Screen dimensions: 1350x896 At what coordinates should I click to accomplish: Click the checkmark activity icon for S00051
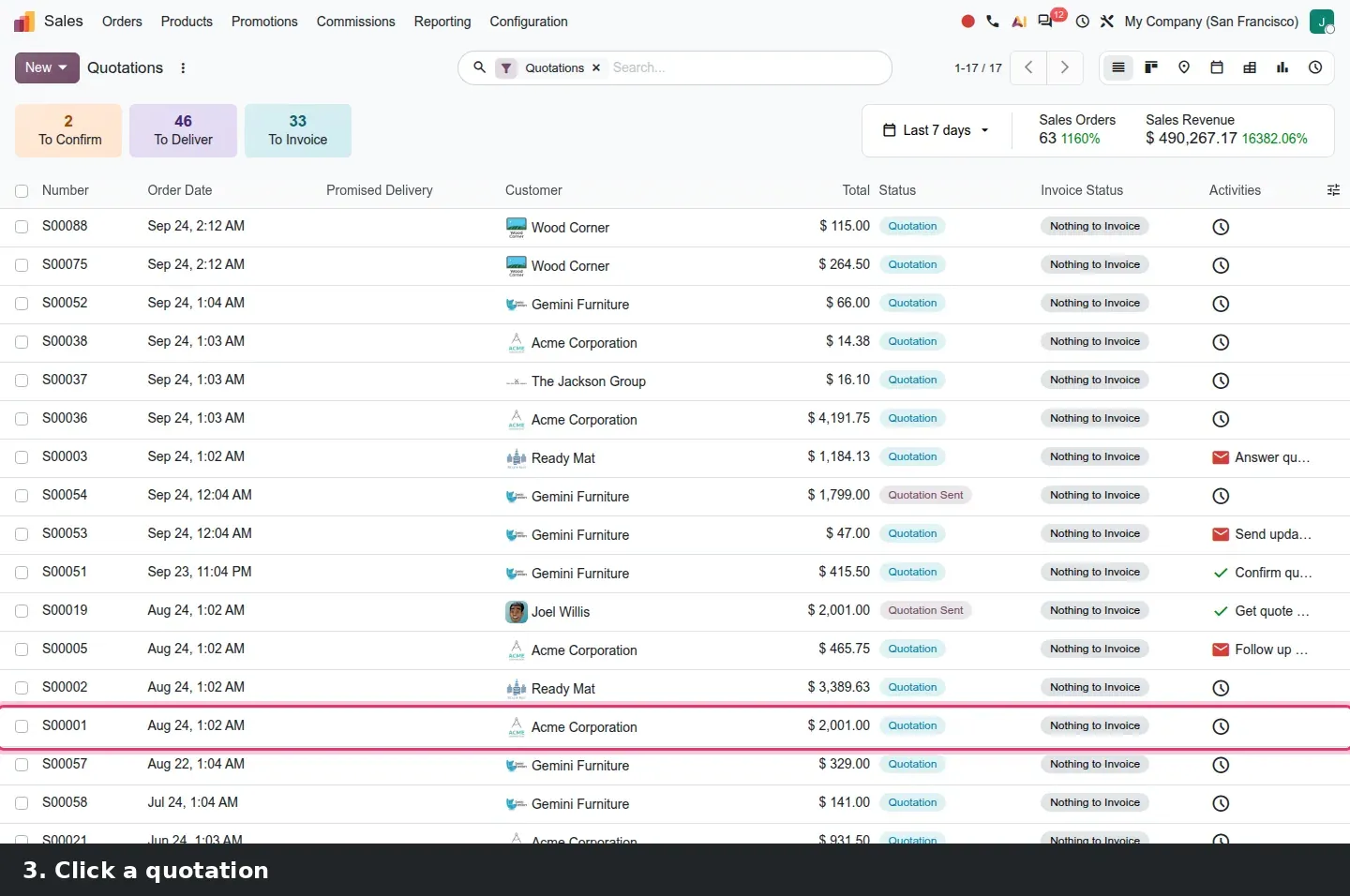coord(1221,573)
